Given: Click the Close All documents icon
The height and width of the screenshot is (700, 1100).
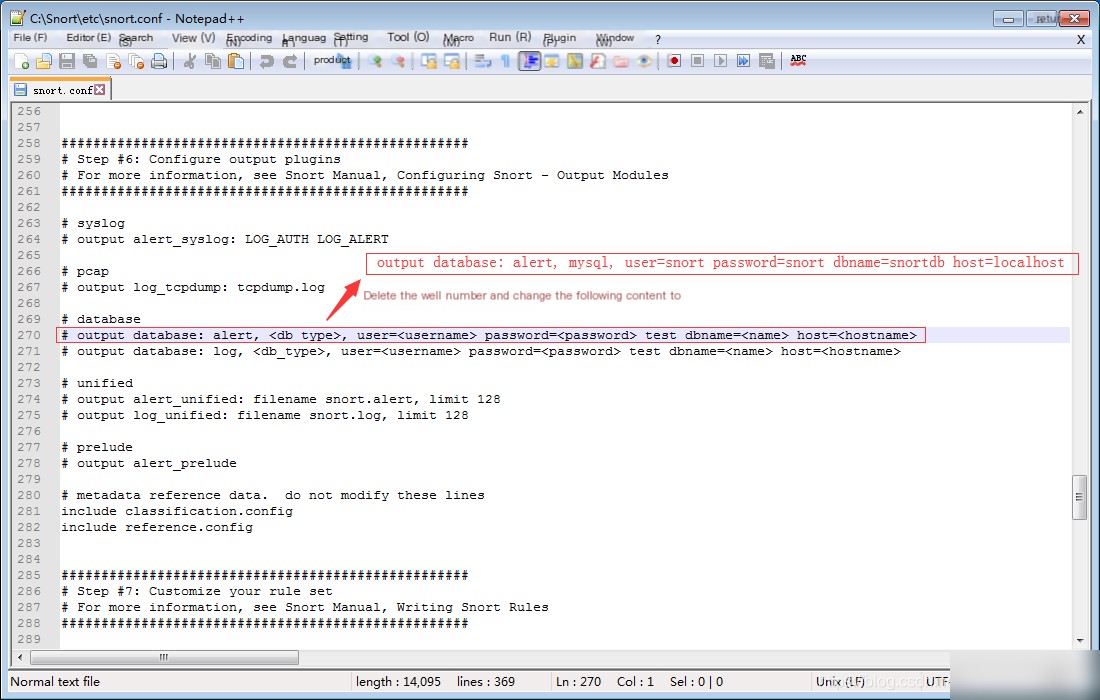Looking at the screenshot, I should (x=136, y=62).
